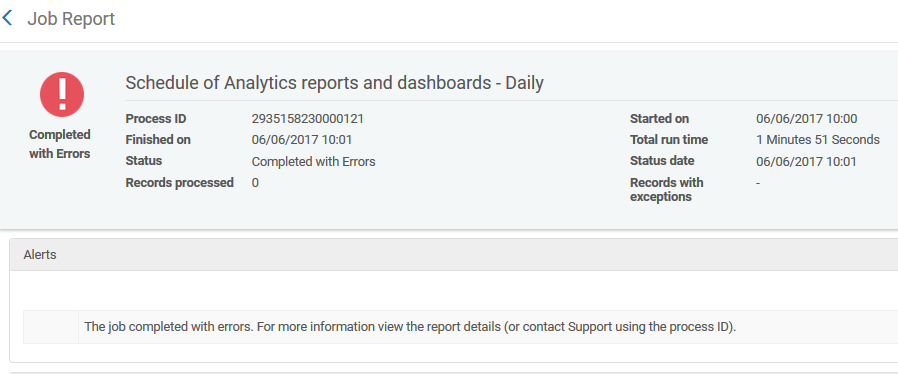898x374 pixels.
Task: Click the Status date label
Action: [x=662, y=161]
